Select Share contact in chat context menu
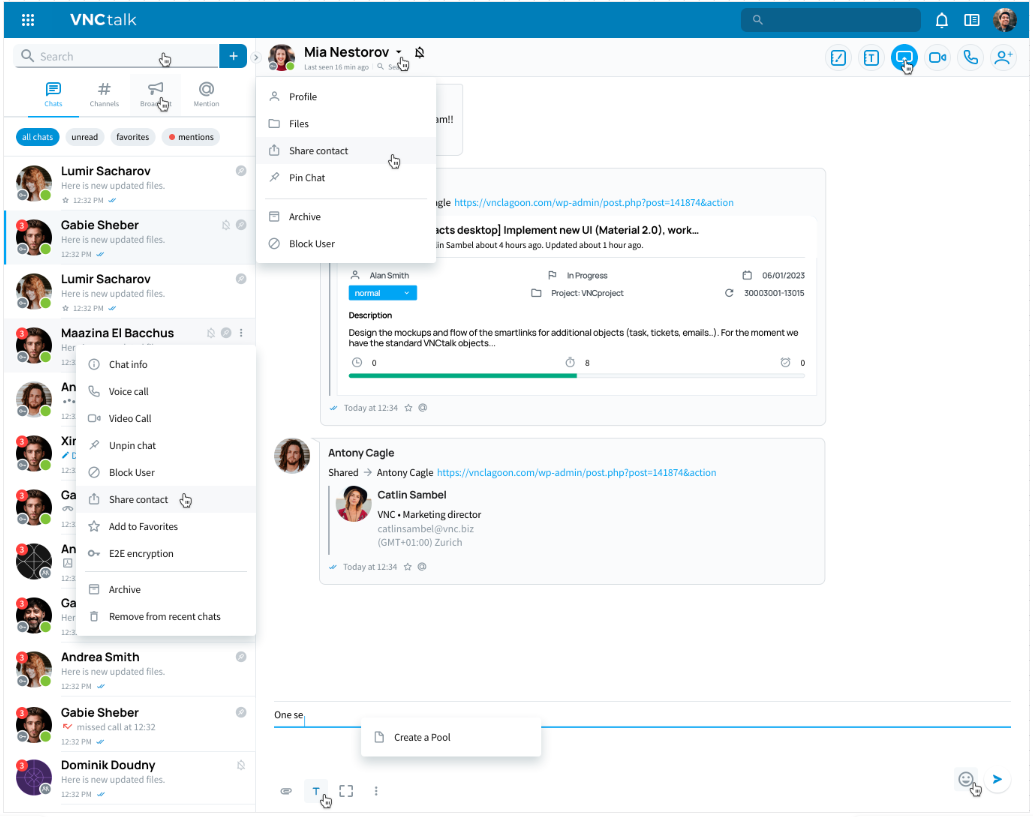Image resolution: width=1033 pixels, height=817 pixels. point(139,500)
